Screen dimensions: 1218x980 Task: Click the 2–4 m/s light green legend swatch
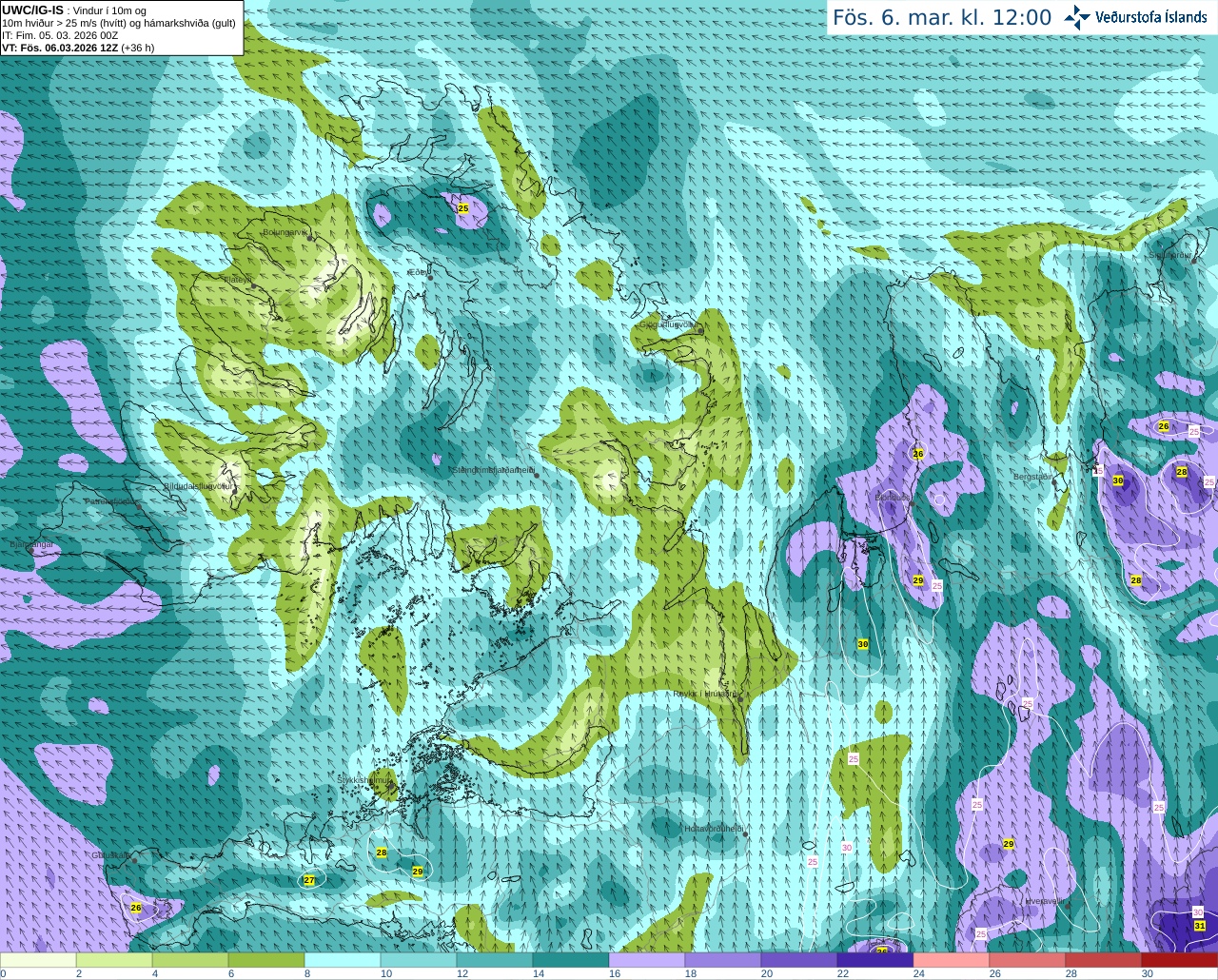click(x=114, y=960)
